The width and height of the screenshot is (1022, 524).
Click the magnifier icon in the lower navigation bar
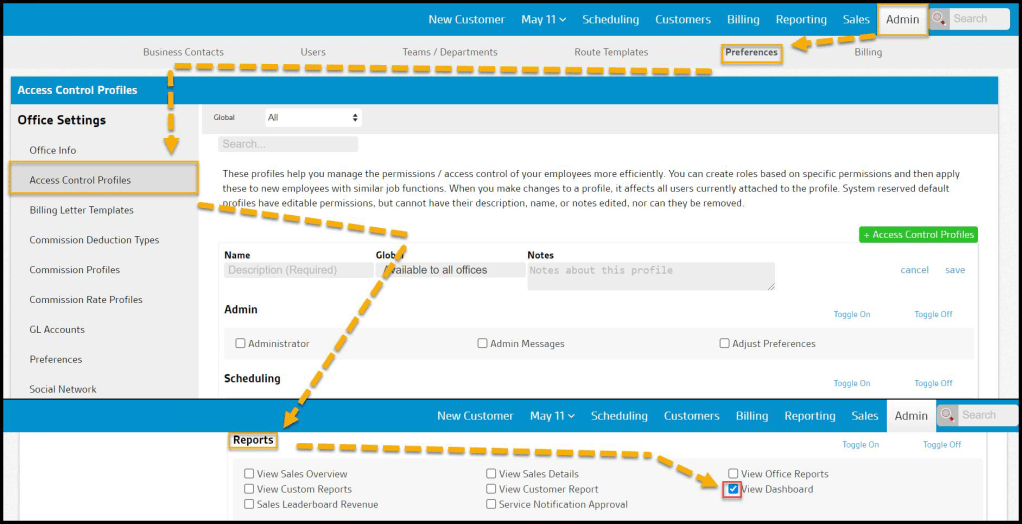pos(947,416)
